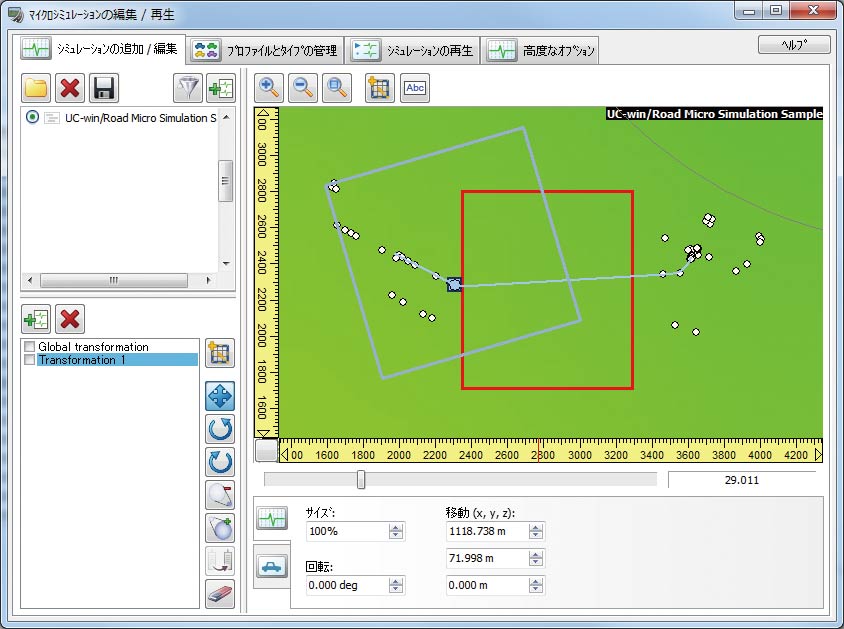Open the プロファイルとタイプの管理 tab

click(x=266, y=51)
